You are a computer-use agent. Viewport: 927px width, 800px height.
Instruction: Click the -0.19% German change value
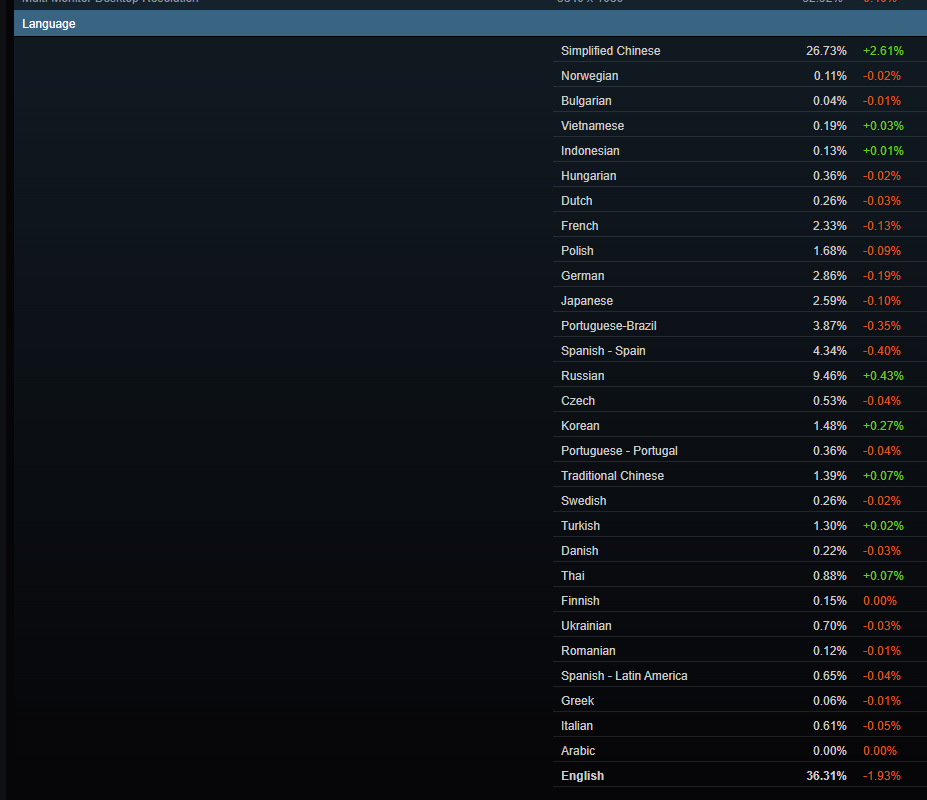[881, 276]
